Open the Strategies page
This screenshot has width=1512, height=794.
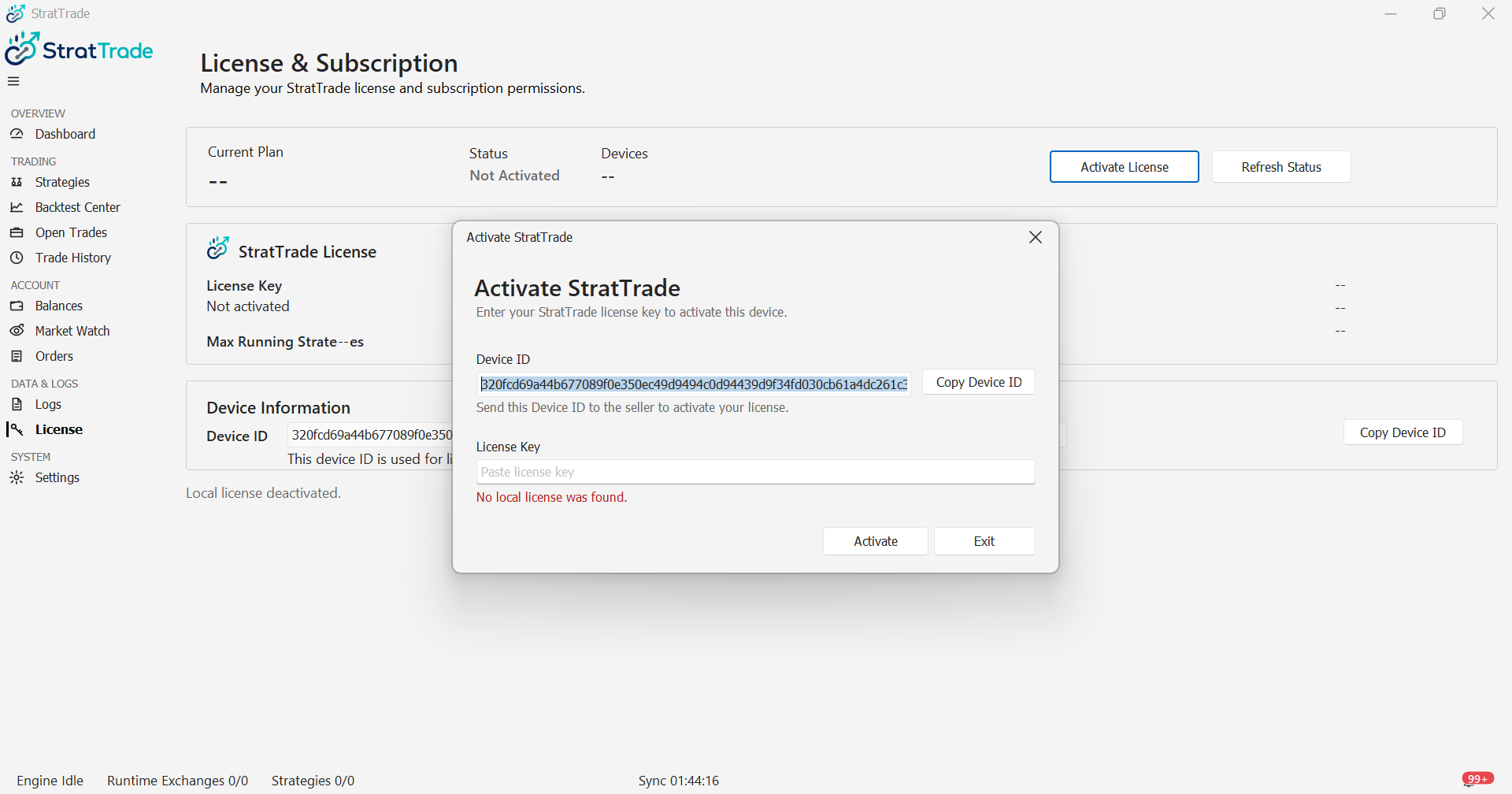tap(62, 182)
